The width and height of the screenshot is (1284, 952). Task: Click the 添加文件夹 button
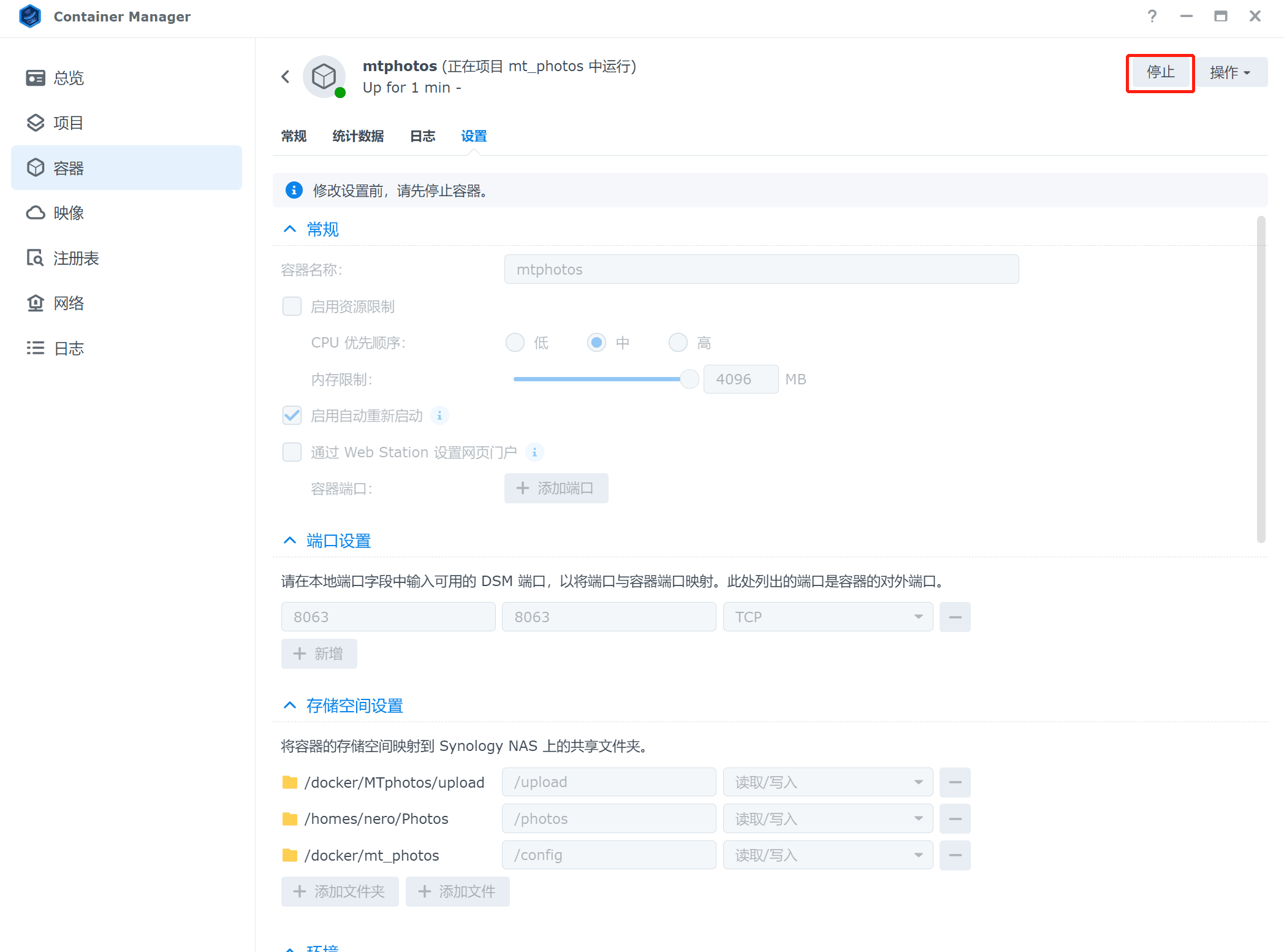click(340, 891)
